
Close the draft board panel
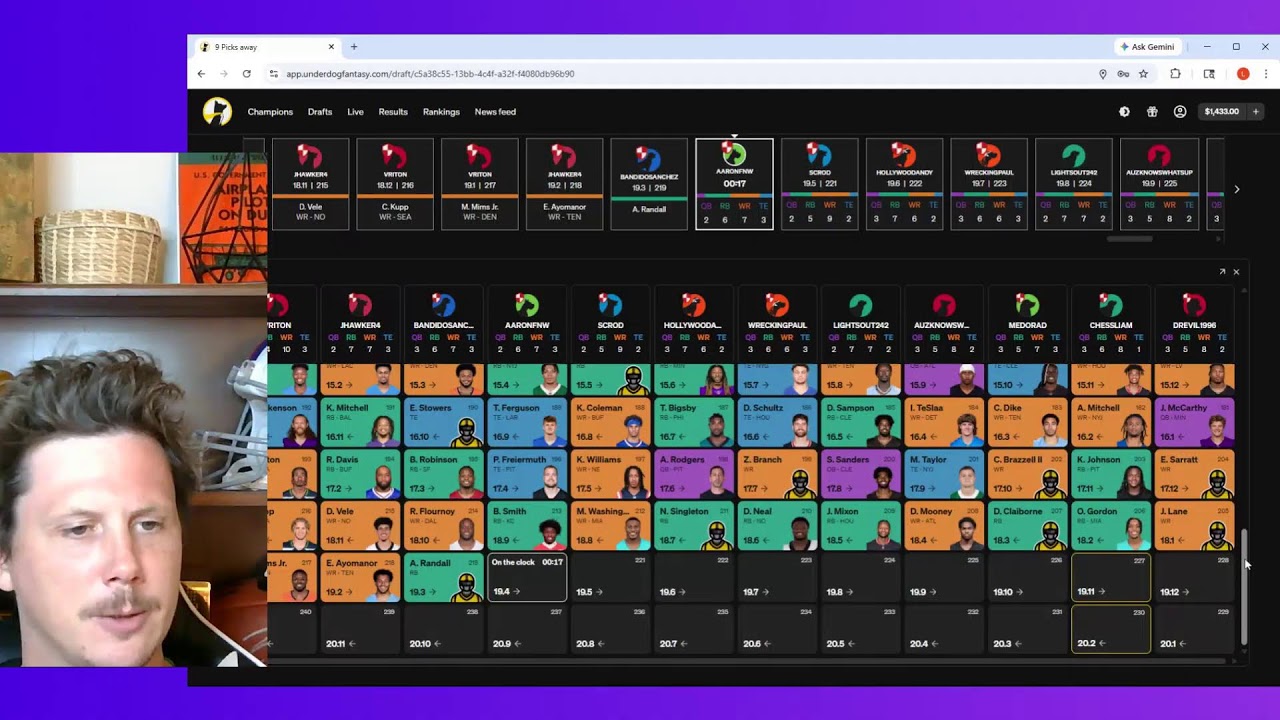1236,272
